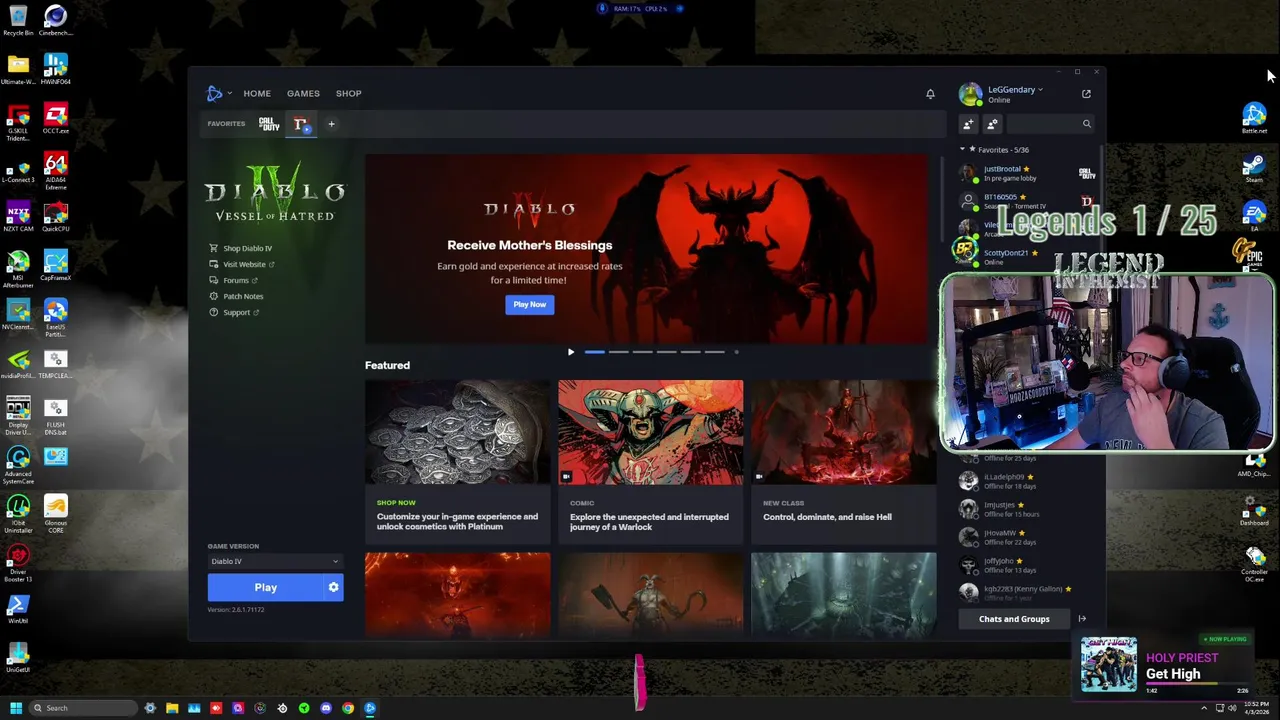Toggle the banner carousel autoplay
This screenshot has height=720, width=1280.
tap(571, 352)
